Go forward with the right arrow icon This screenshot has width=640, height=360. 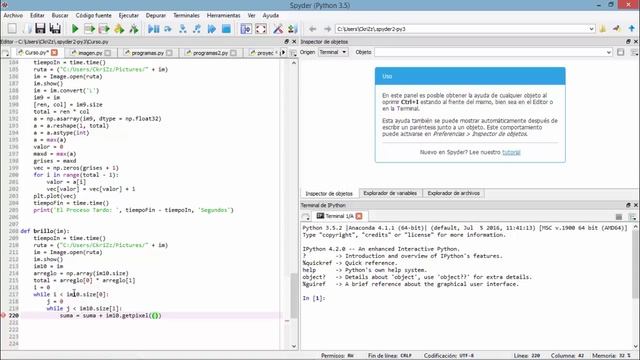[x=327, y=29]
